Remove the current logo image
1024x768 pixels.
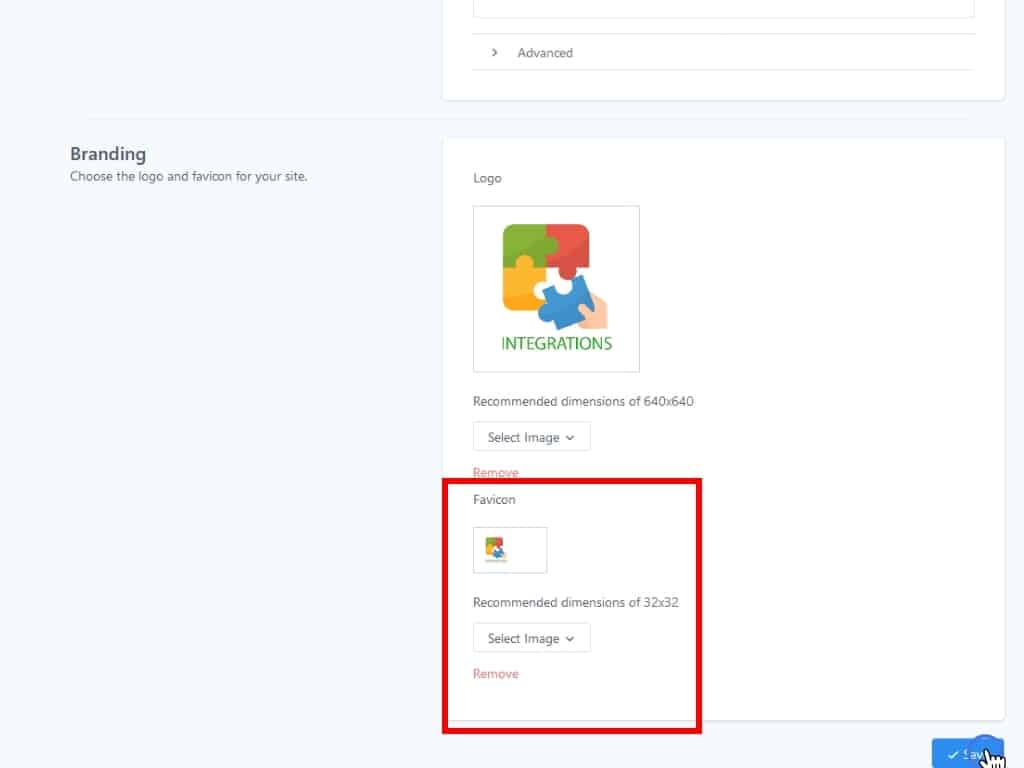coord(496,472)
